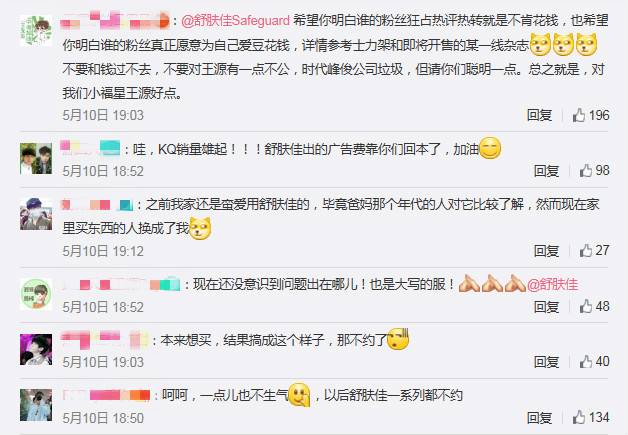Like the comment showing 27 likes
This screenshot has height=435, width=628.
(x=586, y=251)
